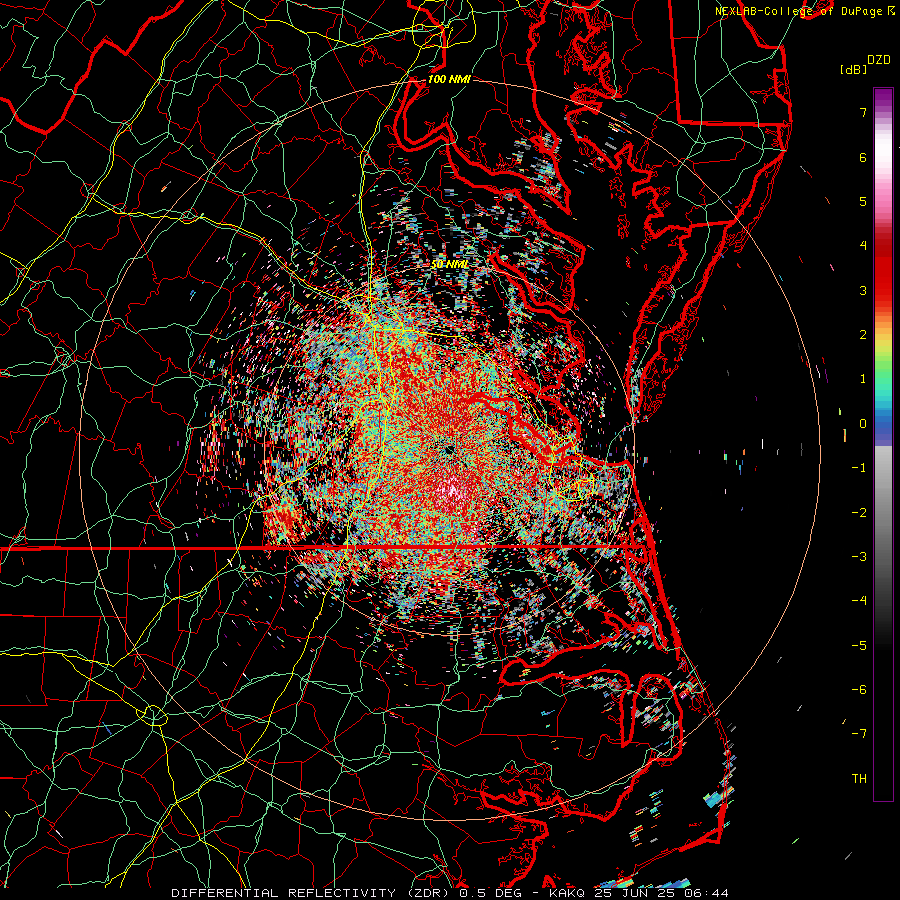Click the -6 value on color scale
Screen dimensions: 900x900
click(859, 689)
